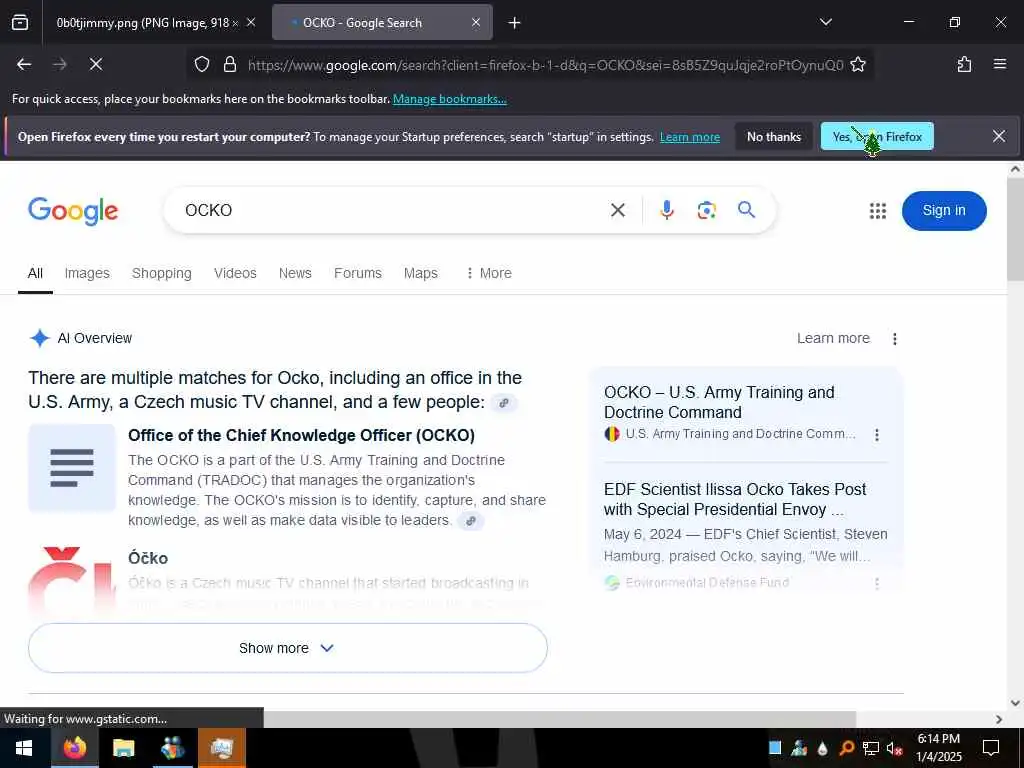Open the Extensions puzzle icon

(964, 64)
